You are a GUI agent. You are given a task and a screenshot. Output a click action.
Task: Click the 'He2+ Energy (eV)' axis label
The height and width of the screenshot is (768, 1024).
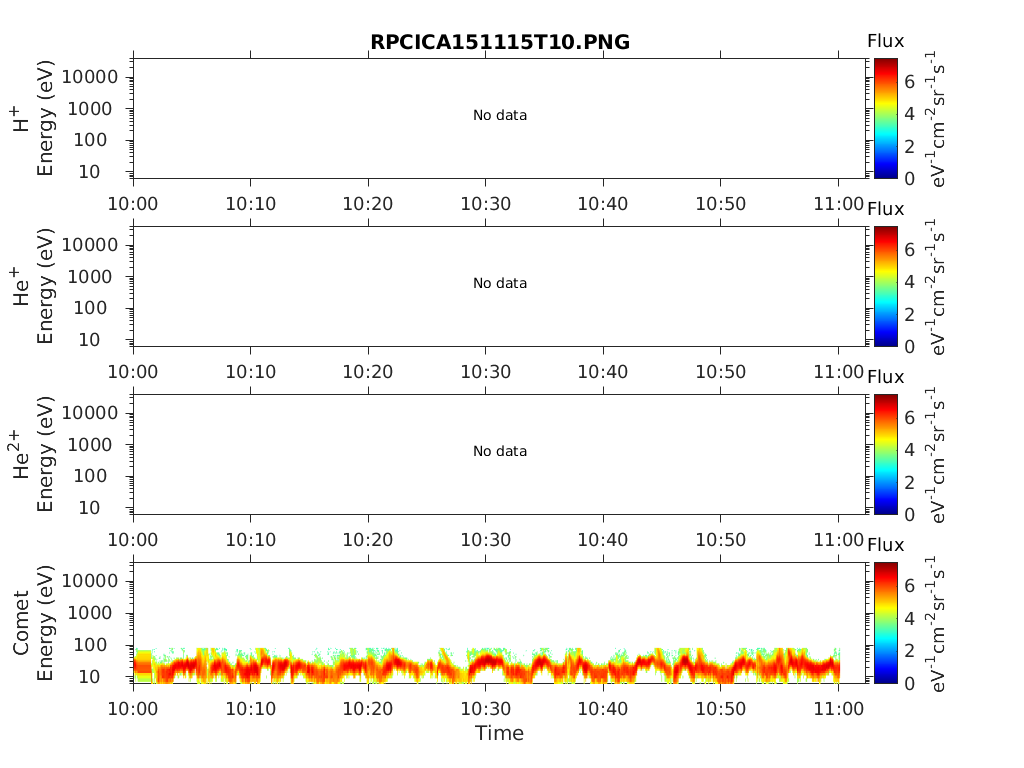point(33,454)
